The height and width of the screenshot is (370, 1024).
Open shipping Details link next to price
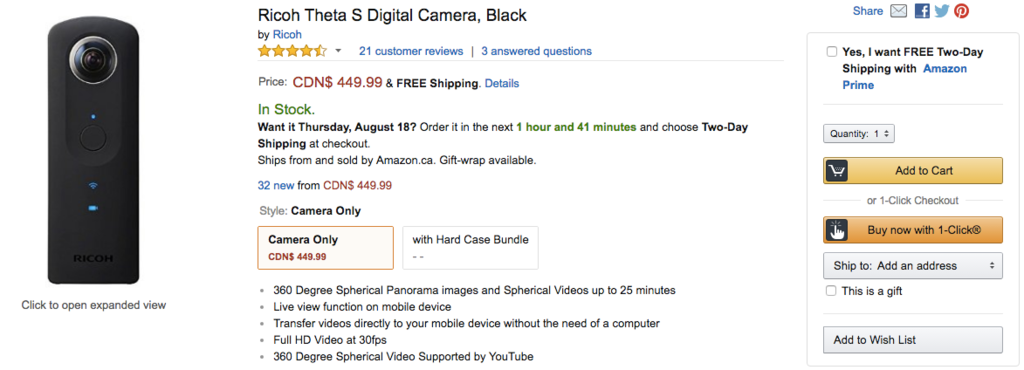point(502,84)
